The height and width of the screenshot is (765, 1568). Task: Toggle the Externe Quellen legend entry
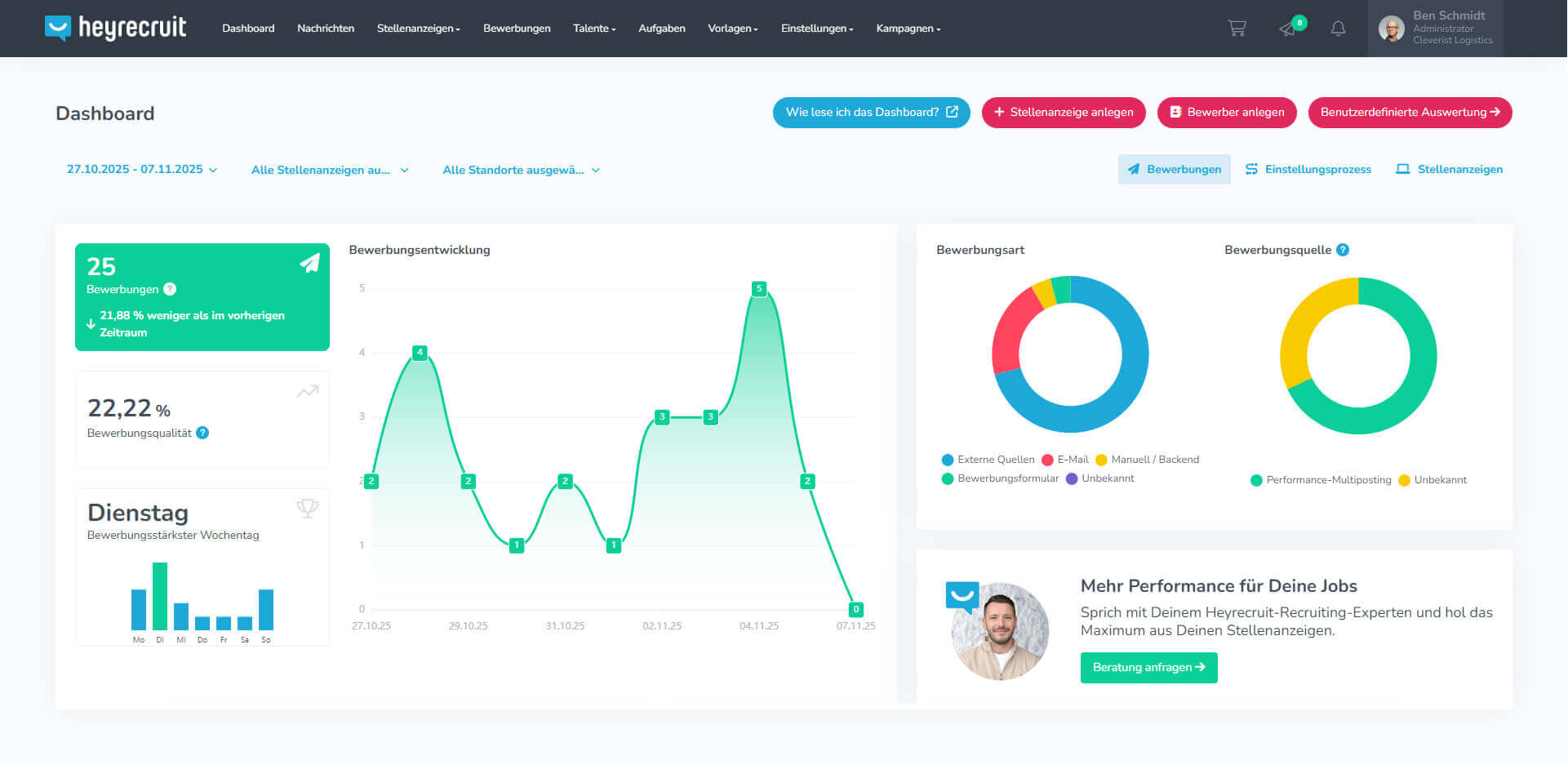(x=988, y=460)
